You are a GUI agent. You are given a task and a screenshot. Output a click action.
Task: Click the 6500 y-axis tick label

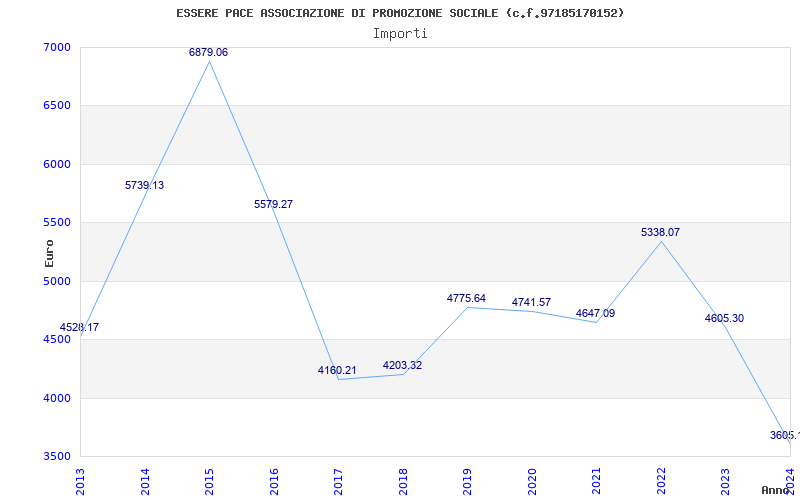point(56,106)
